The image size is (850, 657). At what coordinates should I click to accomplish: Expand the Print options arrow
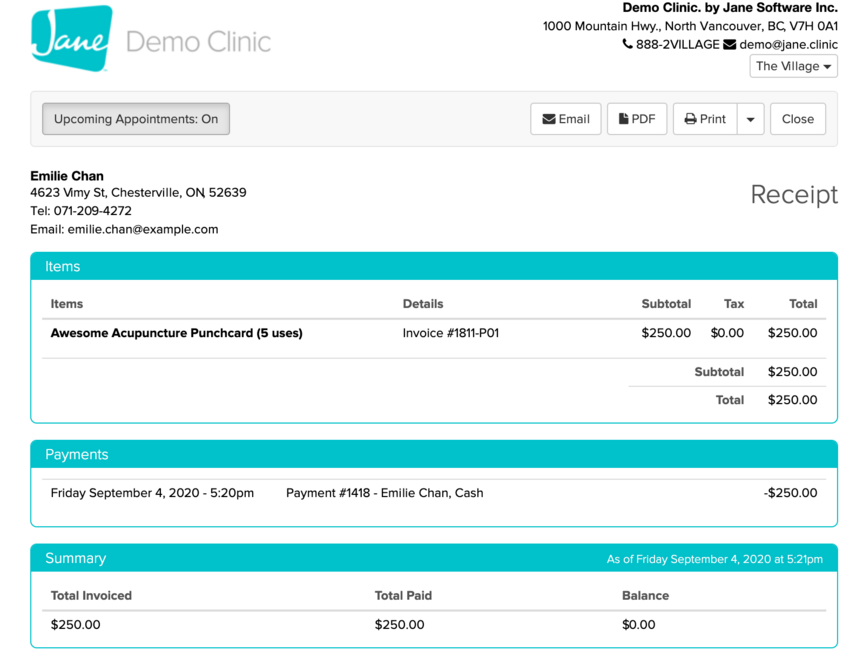(x=750, y=119)
